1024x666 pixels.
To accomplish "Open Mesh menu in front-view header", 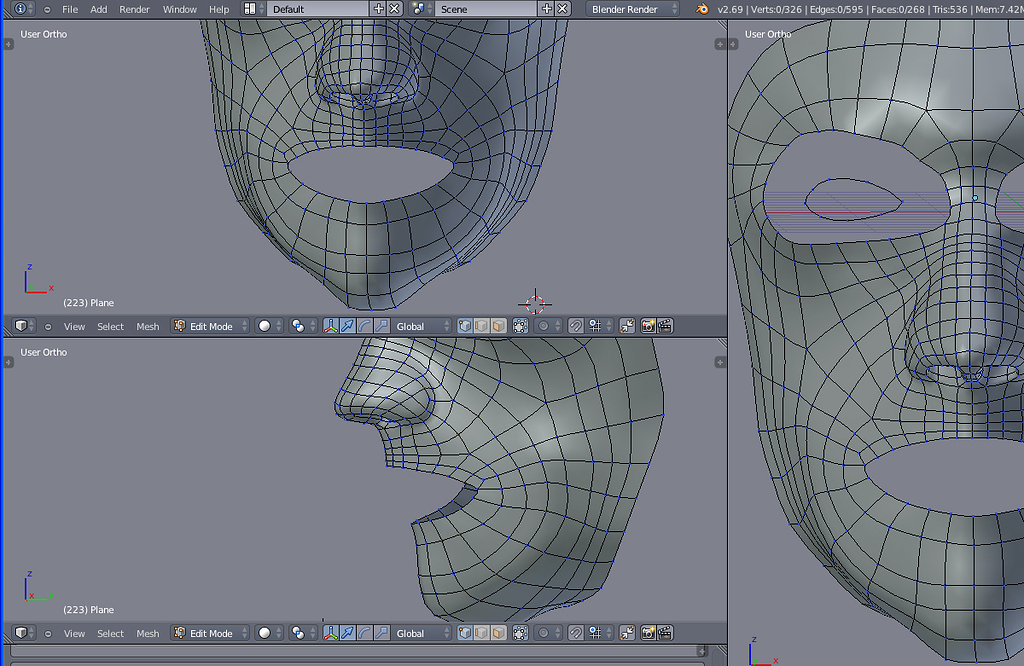I will click(x=148, y=326).
